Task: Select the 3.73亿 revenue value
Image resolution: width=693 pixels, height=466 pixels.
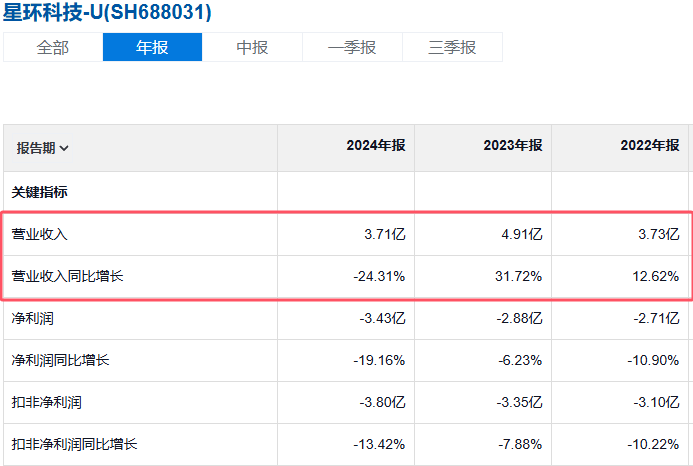Action: (x=659, y=234)
